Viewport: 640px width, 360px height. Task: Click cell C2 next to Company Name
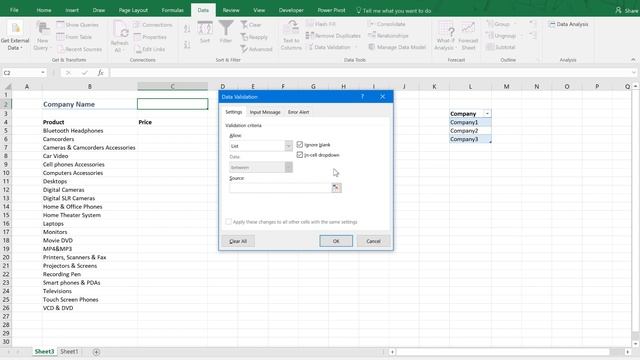(x=172, y=104)
